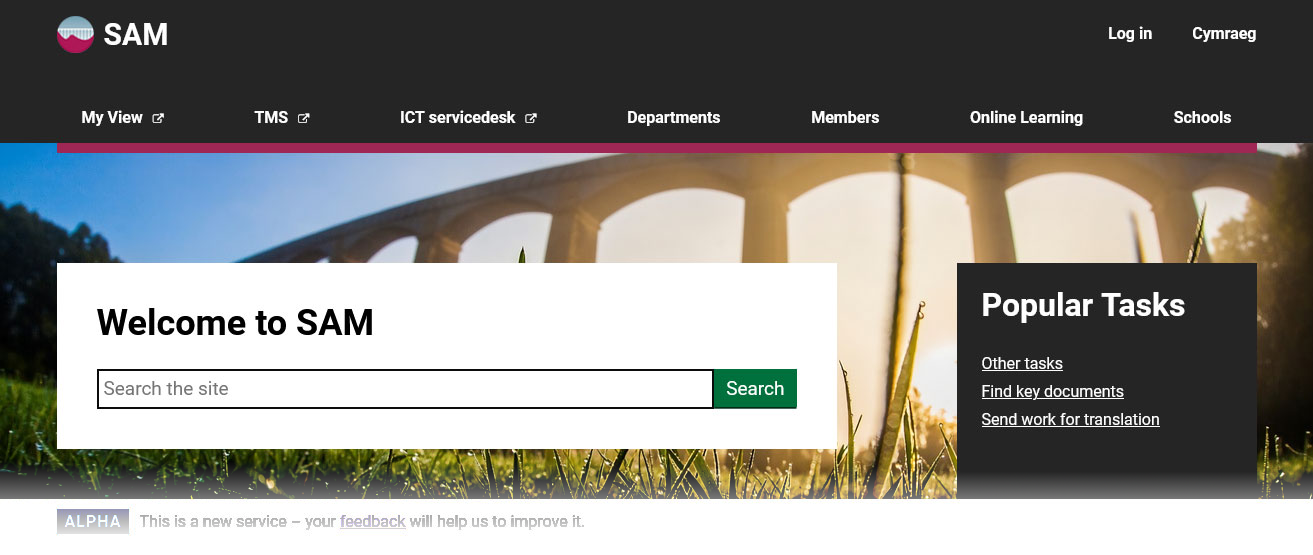Click the Search the site input field

(x=405, y=389)
